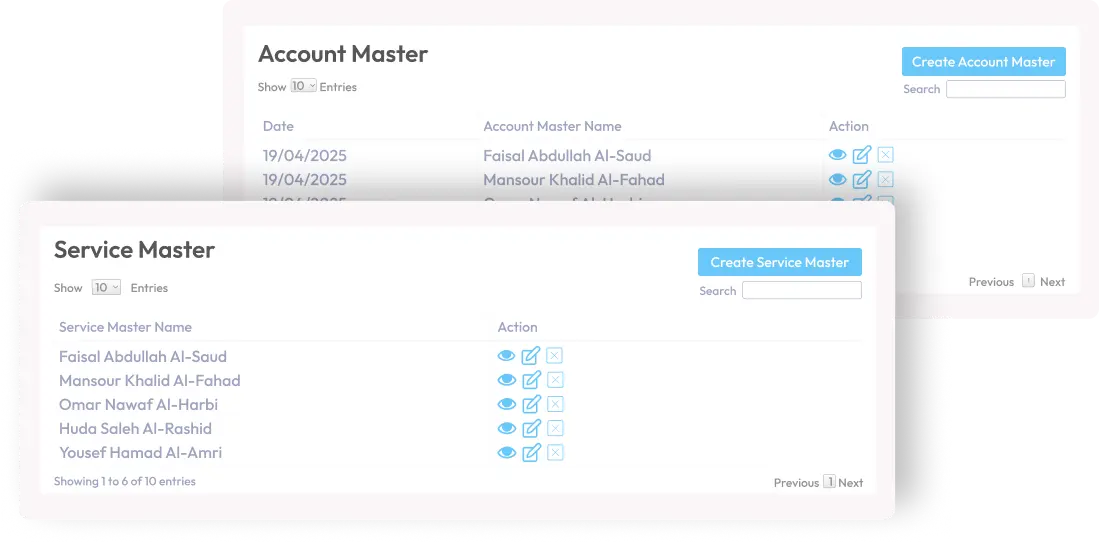The image size is (1099, 543).
Task: Open Account Master entries count dropdown
Action: coord(303,86)
